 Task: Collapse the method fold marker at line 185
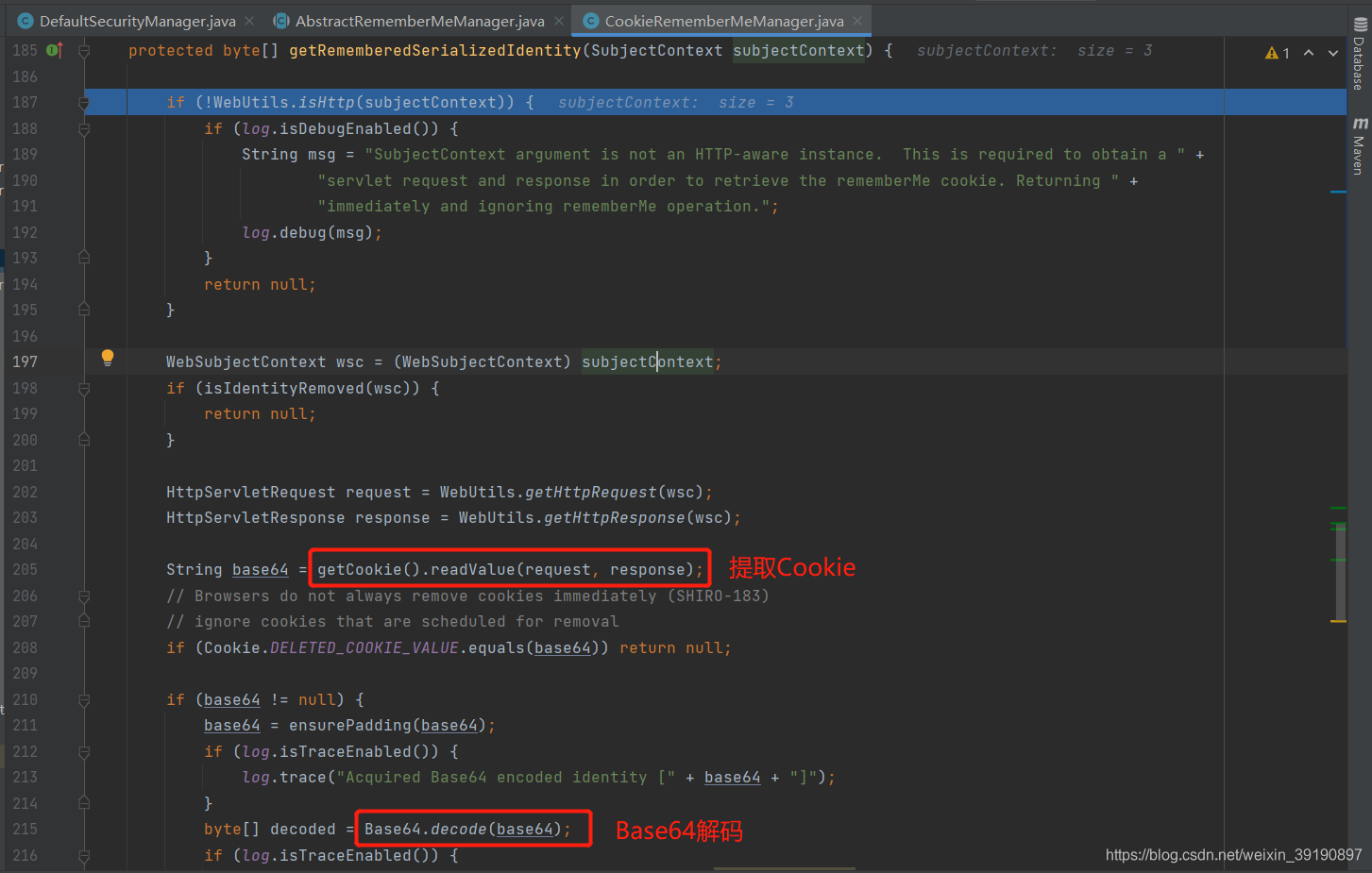tap(84, 51)
